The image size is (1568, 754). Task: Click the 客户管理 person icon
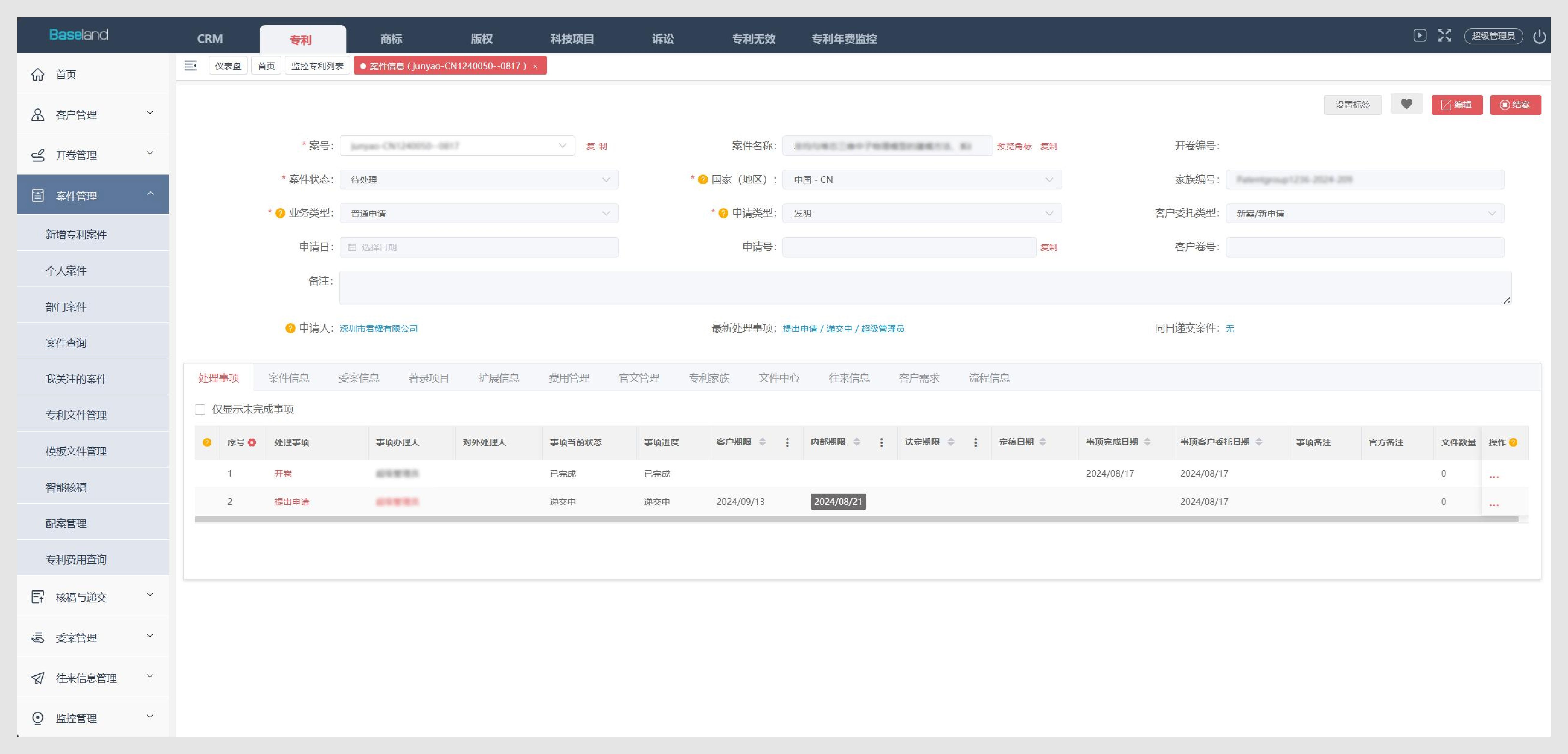(38, 114)
